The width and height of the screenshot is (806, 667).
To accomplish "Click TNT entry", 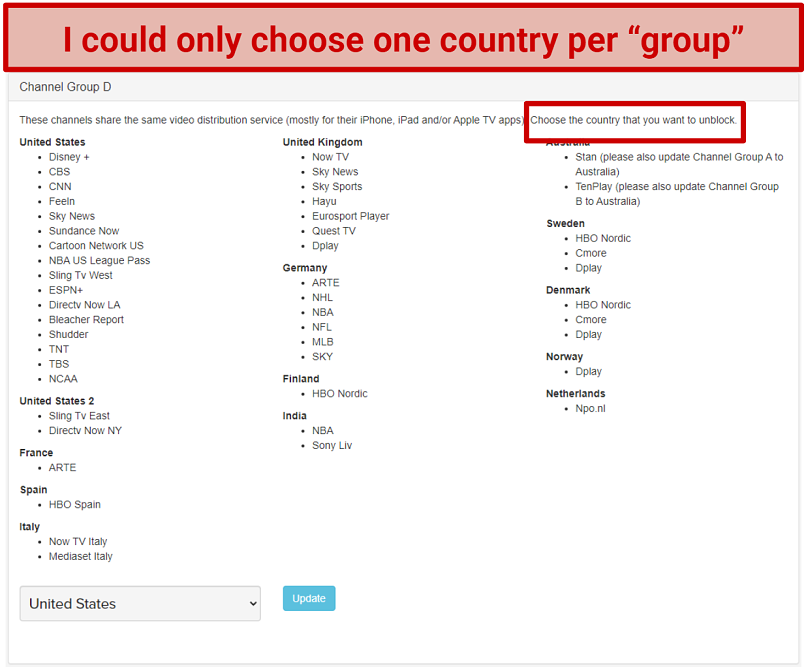I will pos(59,349).
